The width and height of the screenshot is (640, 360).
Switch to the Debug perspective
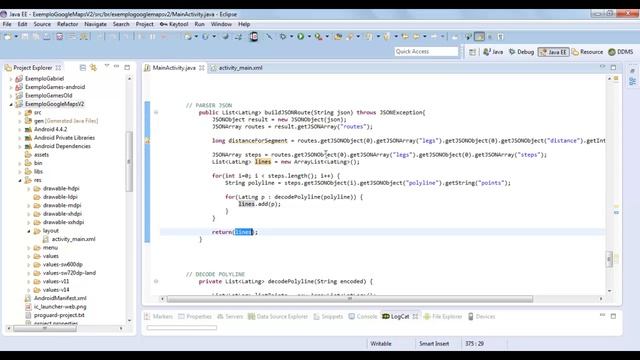522,52
